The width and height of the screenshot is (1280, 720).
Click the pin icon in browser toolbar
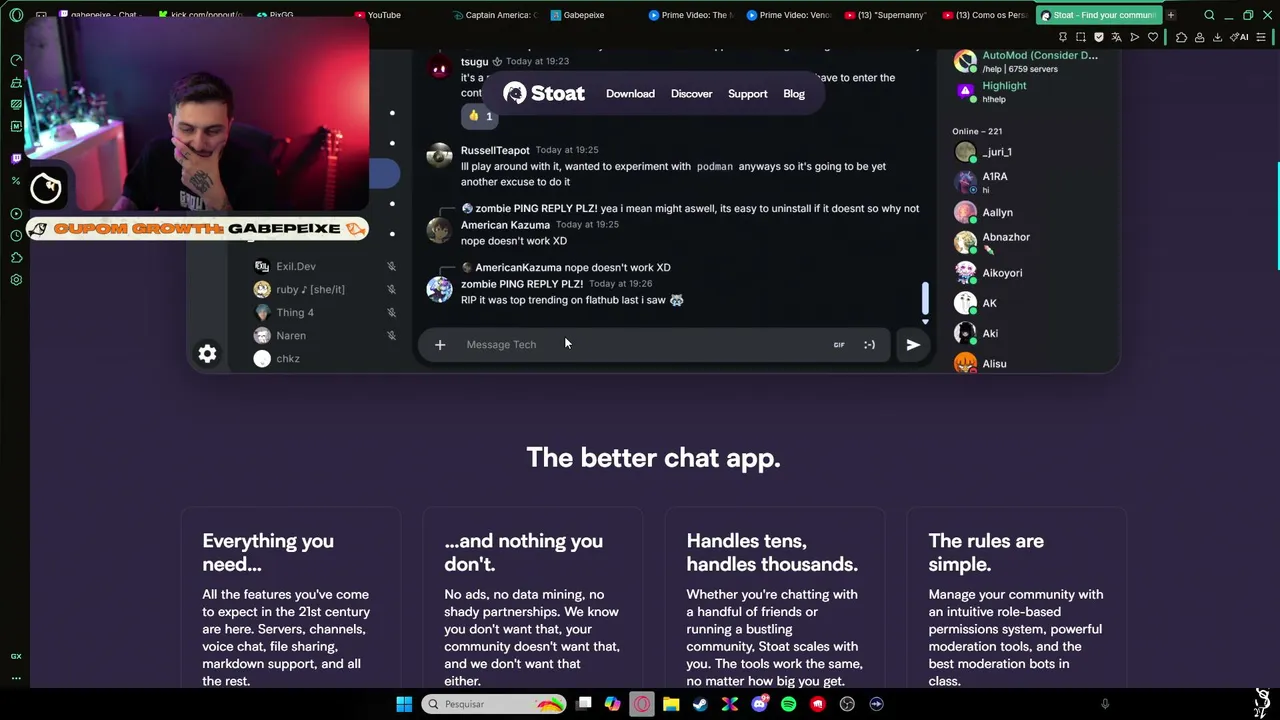click(x=1063, y=37)
